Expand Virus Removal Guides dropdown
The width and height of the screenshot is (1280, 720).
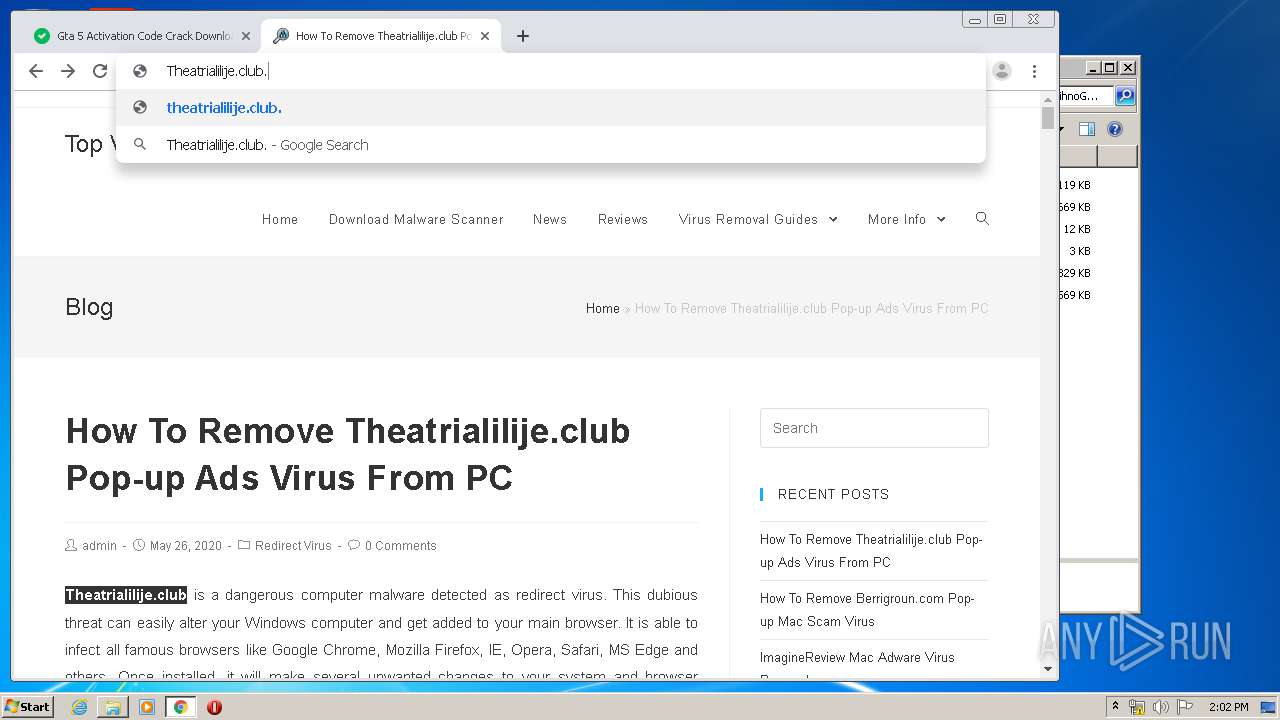point(758,219)
